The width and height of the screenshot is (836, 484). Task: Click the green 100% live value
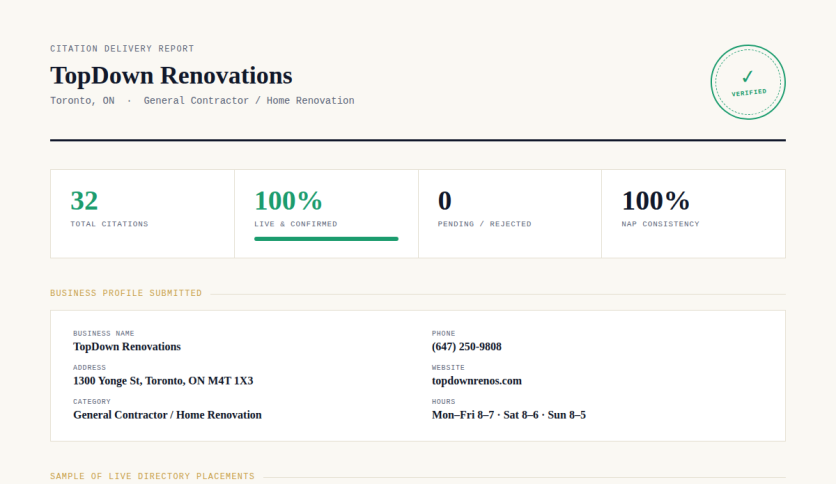(288, 201)
